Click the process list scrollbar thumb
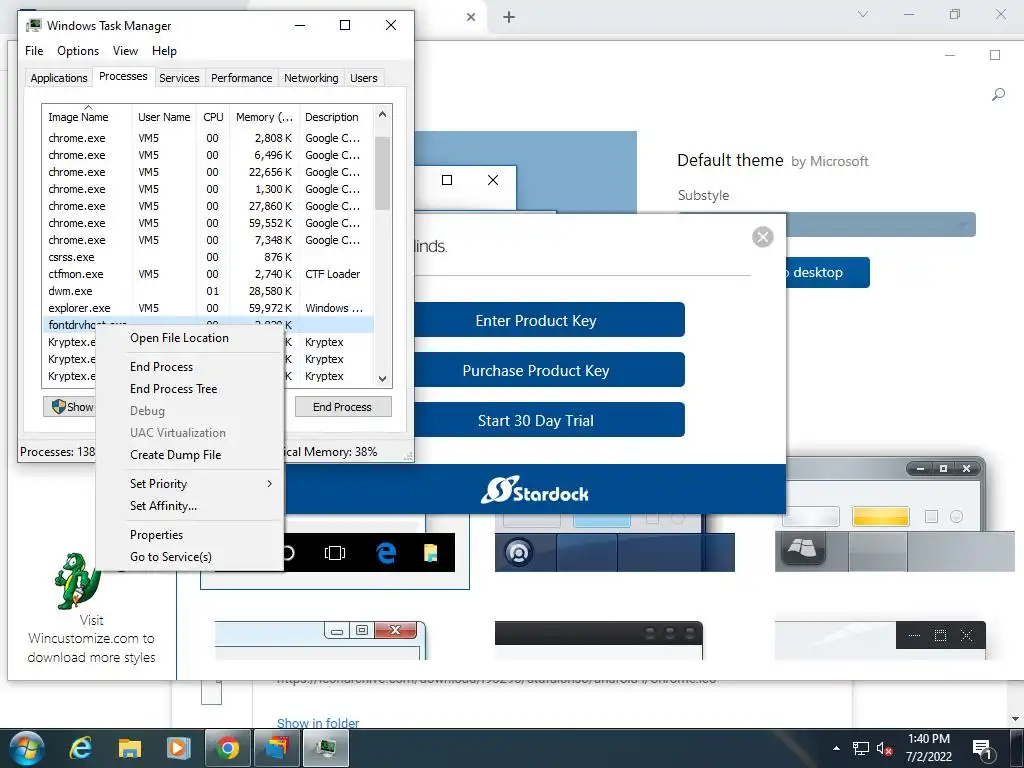The width and height of the screenshot is (1024, 768). (x=383, y=173)
